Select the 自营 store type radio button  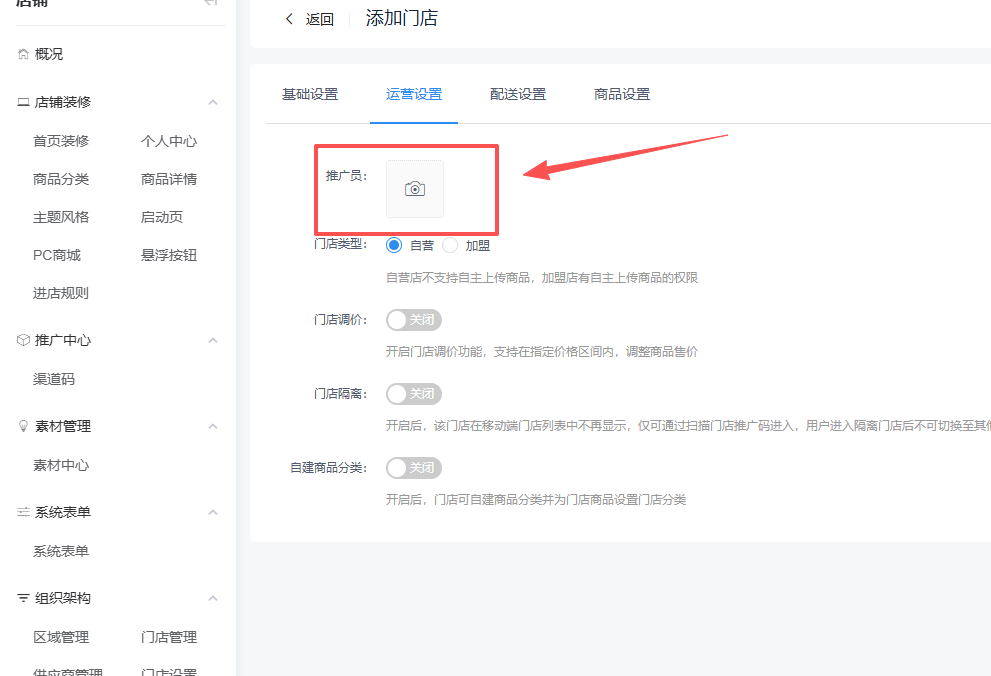(x=394, y=245)
